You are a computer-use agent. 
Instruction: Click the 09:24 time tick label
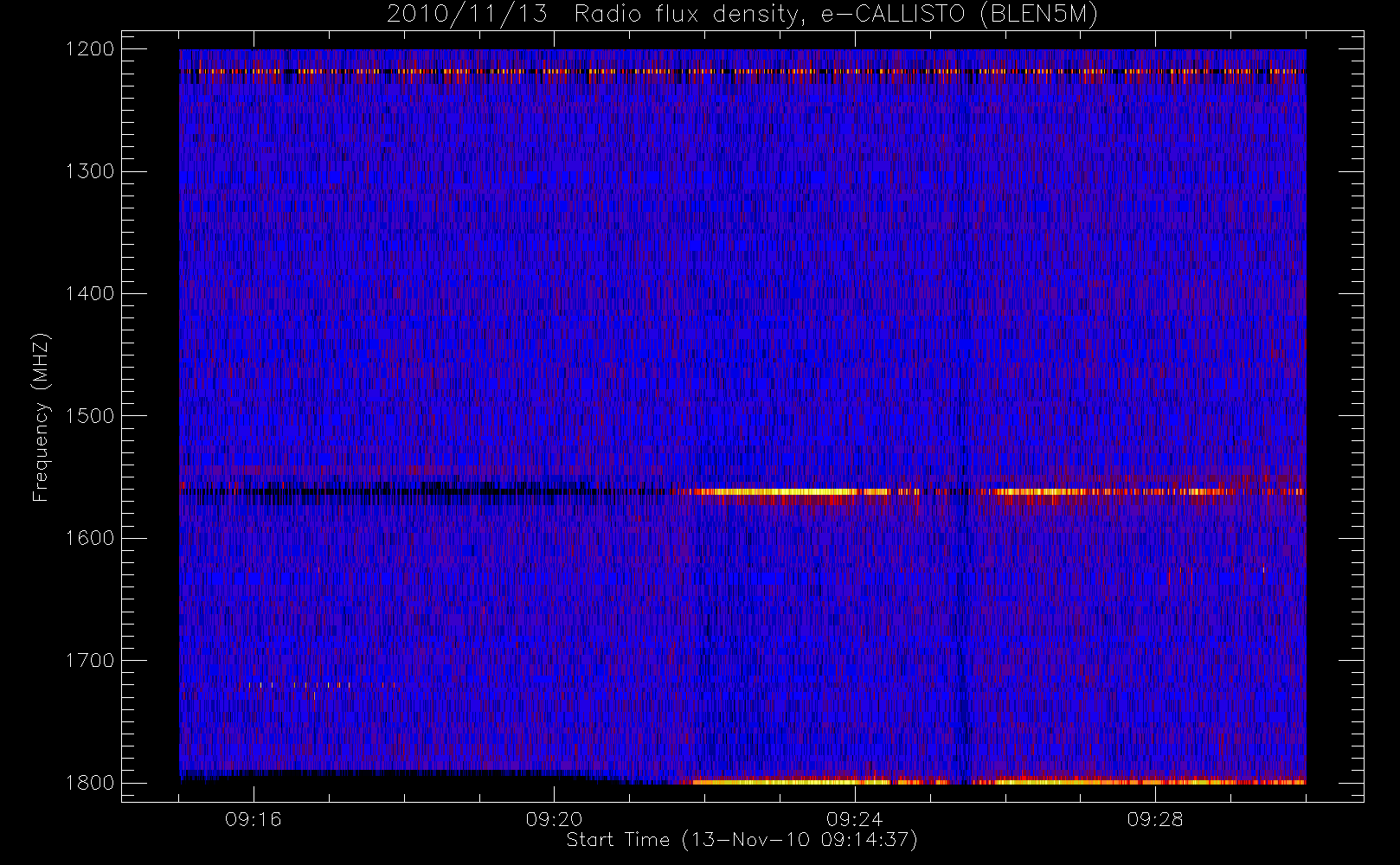[x=855, y=819]
